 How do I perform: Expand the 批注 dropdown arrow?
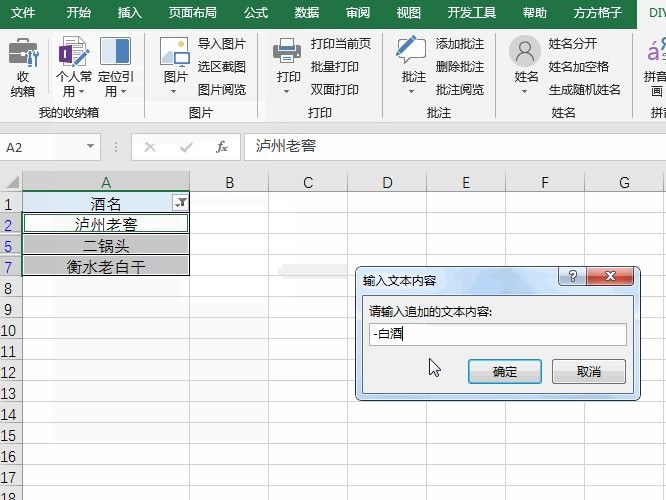click(411, 91)
